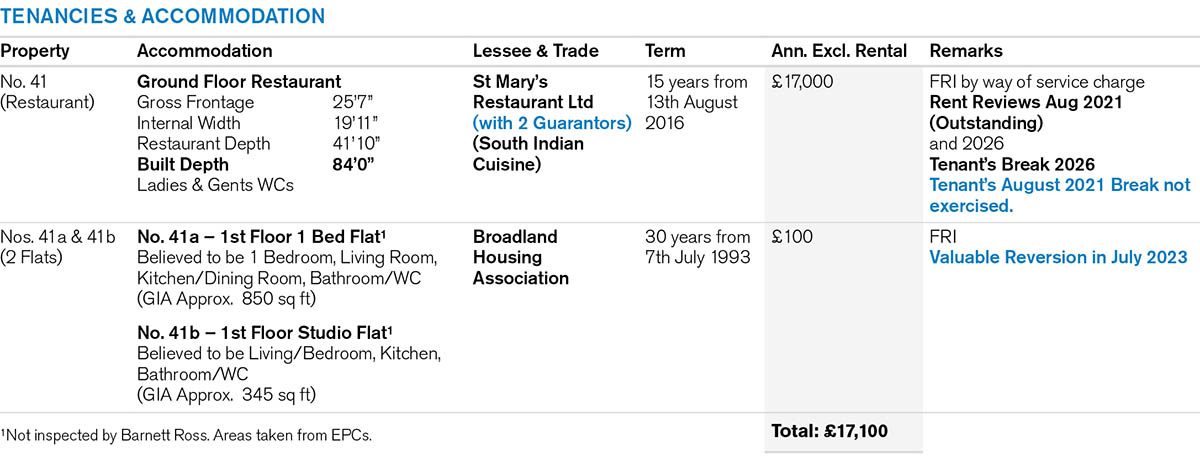Click the "Accommodation" column header
Viewport: 1200px width, 462px height.
tap(204, 51)
